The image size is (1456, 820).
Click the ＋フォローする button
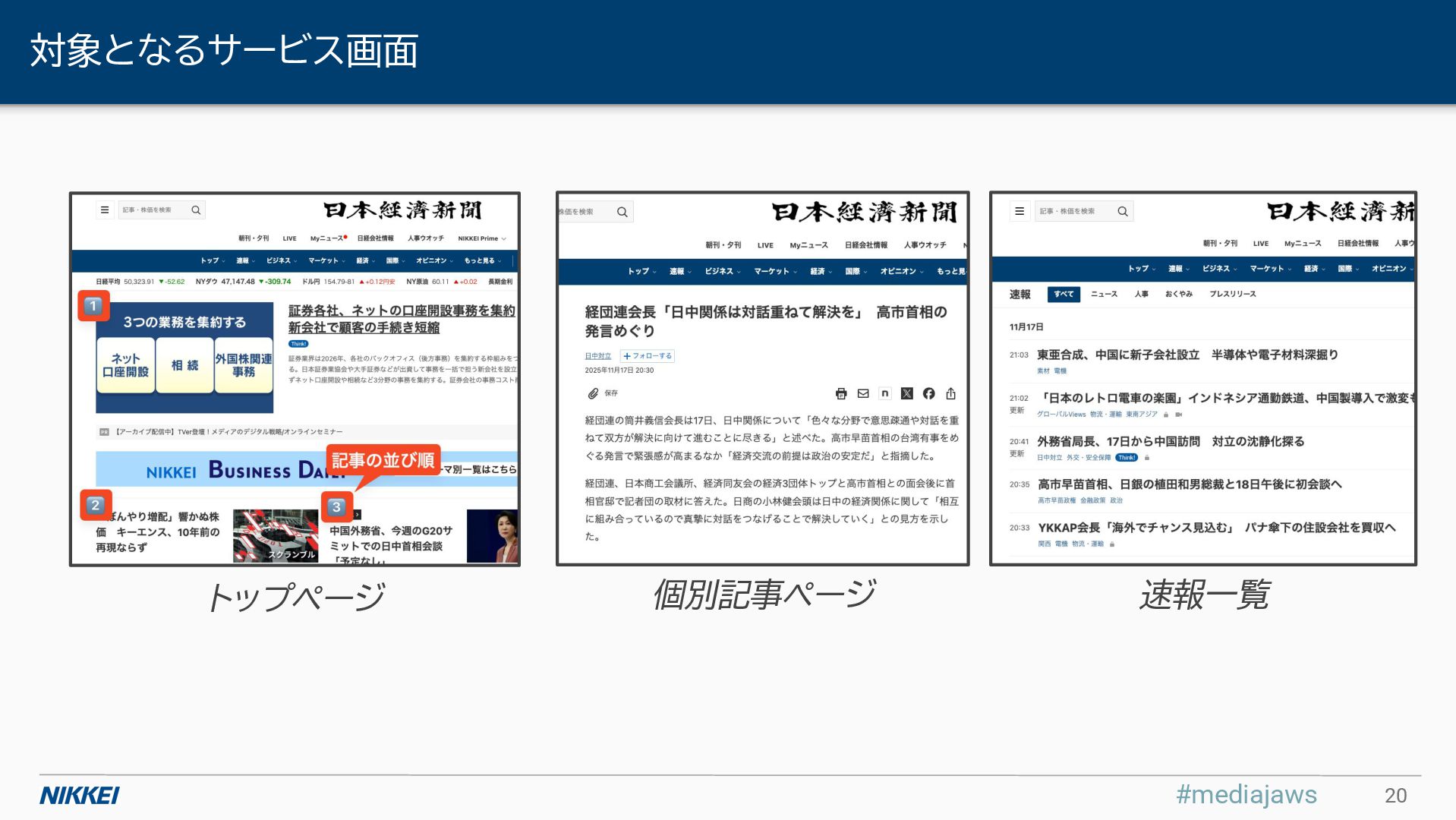click(648, 356)
